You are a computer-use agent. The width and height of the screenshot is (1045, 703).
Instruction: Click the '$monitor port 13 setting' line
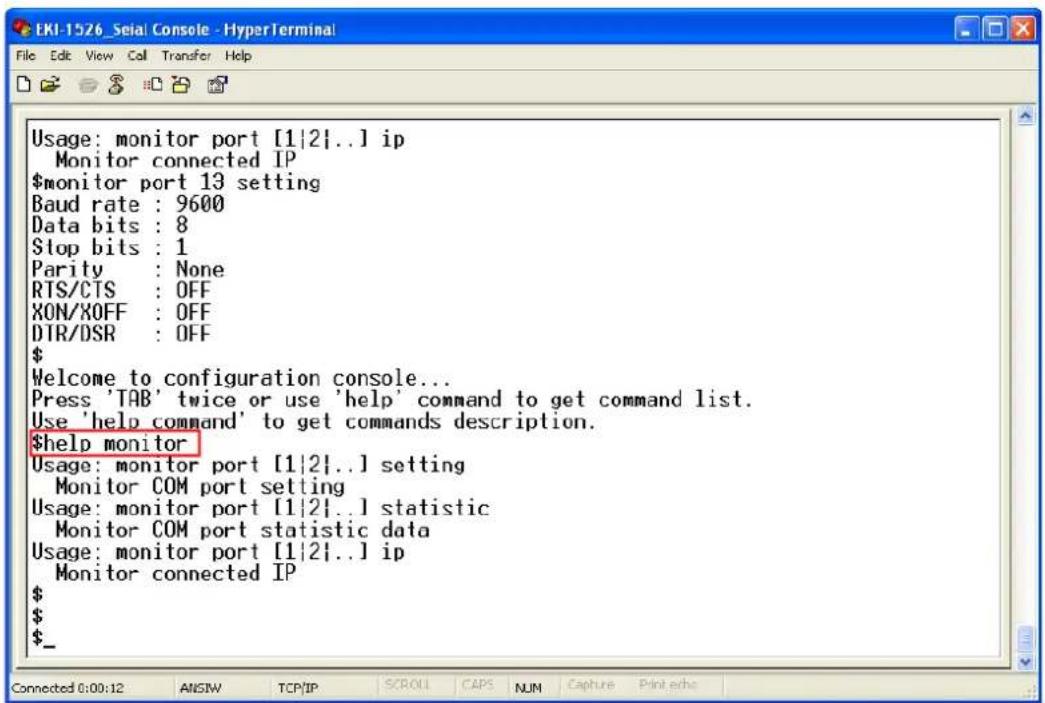point(176,182)
